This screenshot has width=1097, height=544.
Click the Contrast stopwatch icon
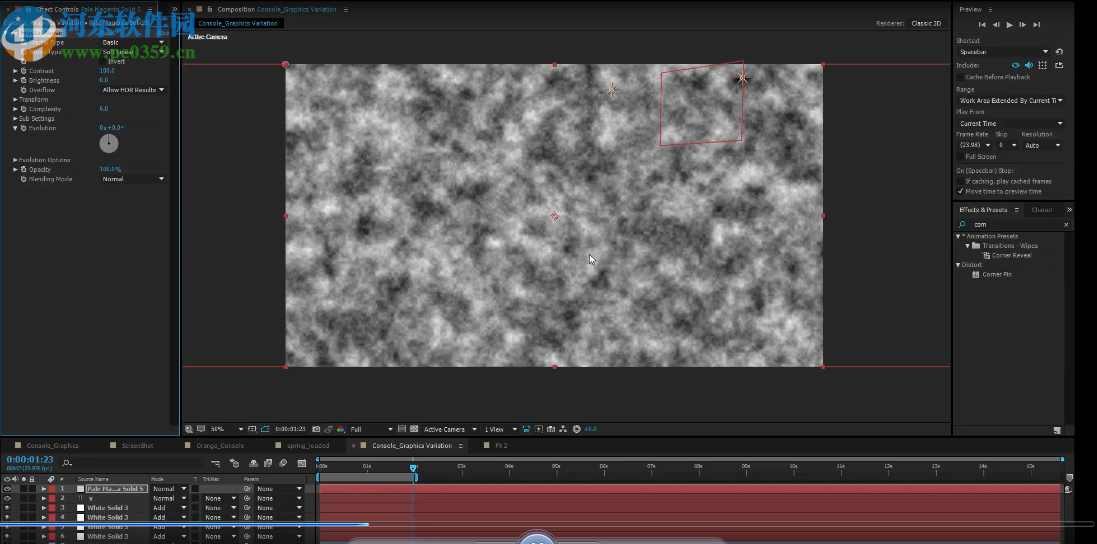(23, 71)
